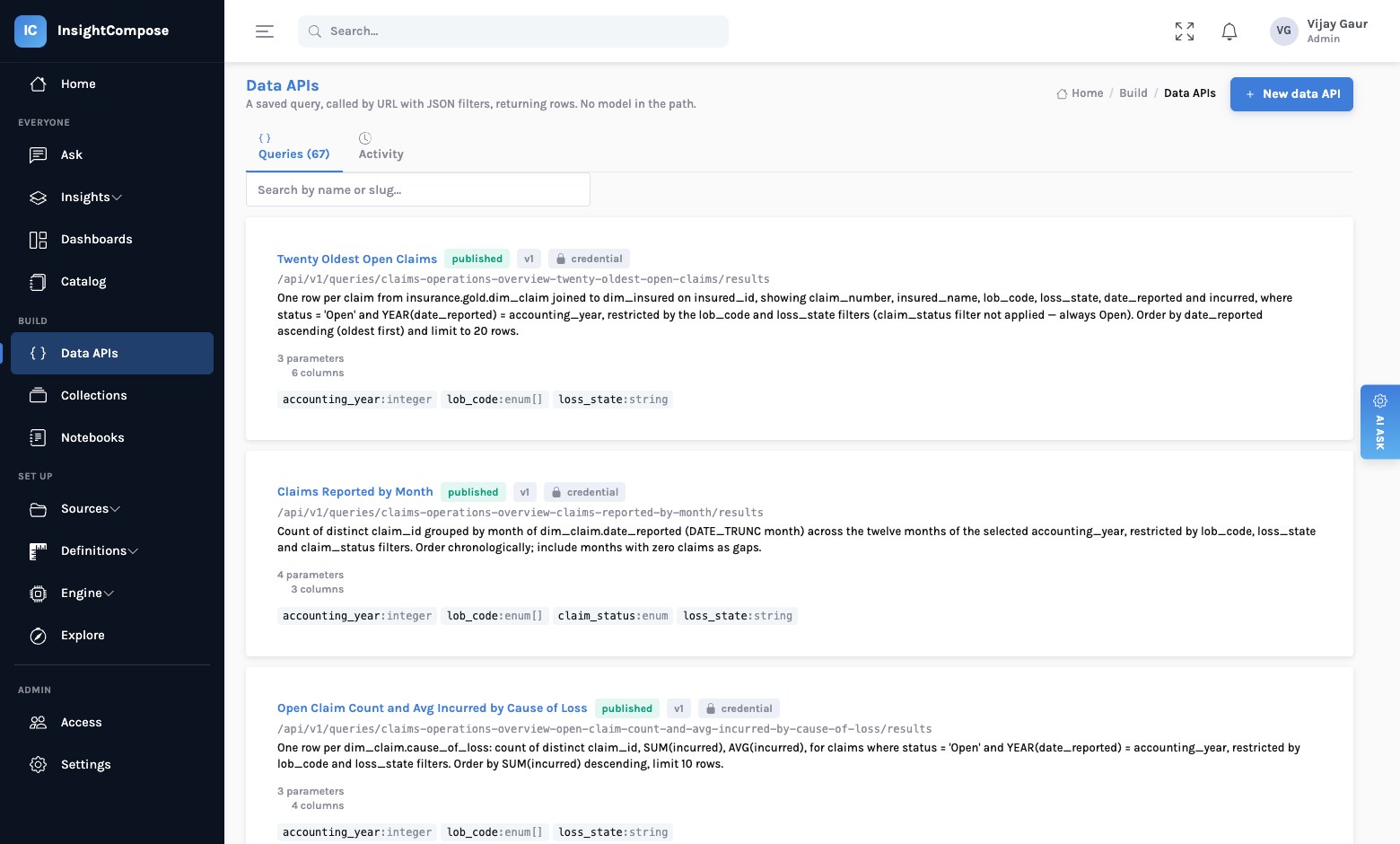Open the Catalog page
Image resolution: width=1400 pixels, height=844 pixels.
pyautogui.click(x=112, y=281)
